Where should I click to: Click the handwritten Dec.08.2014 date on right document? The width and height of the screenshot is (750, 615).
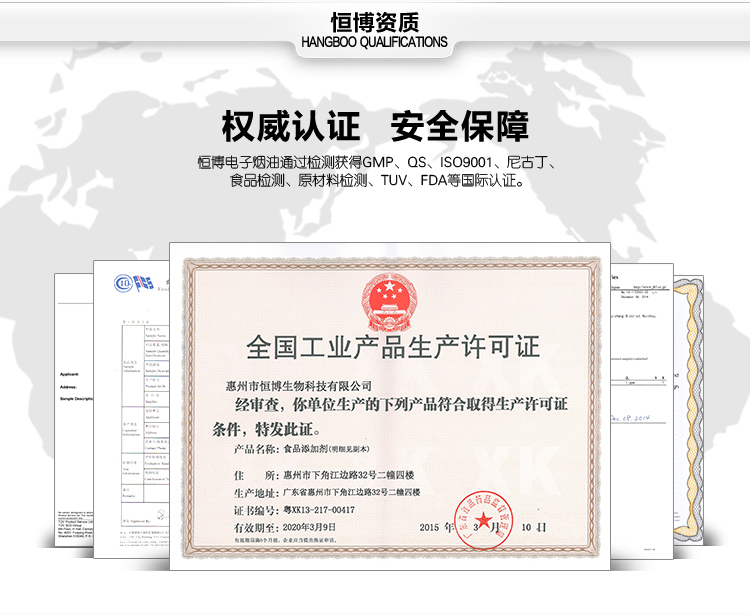coord(630,418)
